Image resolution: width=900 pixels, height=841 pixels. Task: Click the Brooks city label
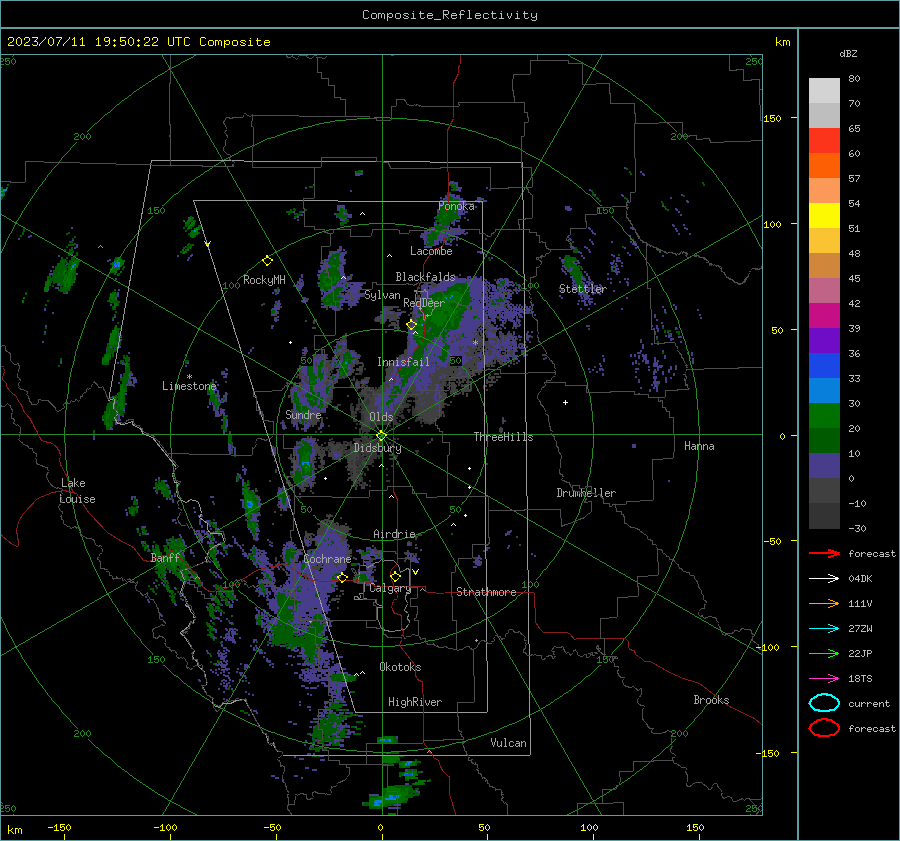point(711,700)
